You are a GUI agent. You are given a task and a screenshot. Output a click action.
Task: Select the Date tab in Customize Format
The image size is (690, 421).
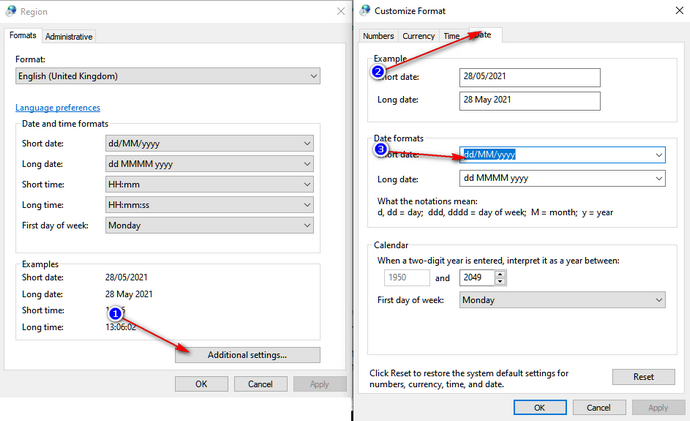(485, 35)
